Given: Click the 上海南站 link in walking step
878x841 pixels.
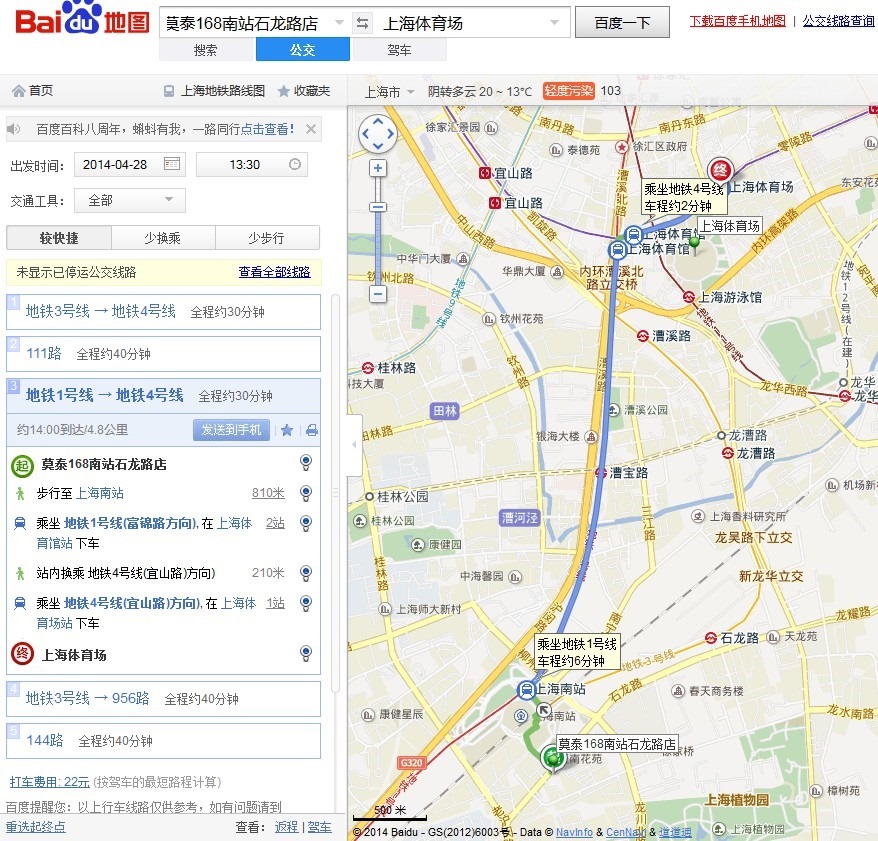Looking at the screenshot, I should click(x=100, y=493).
